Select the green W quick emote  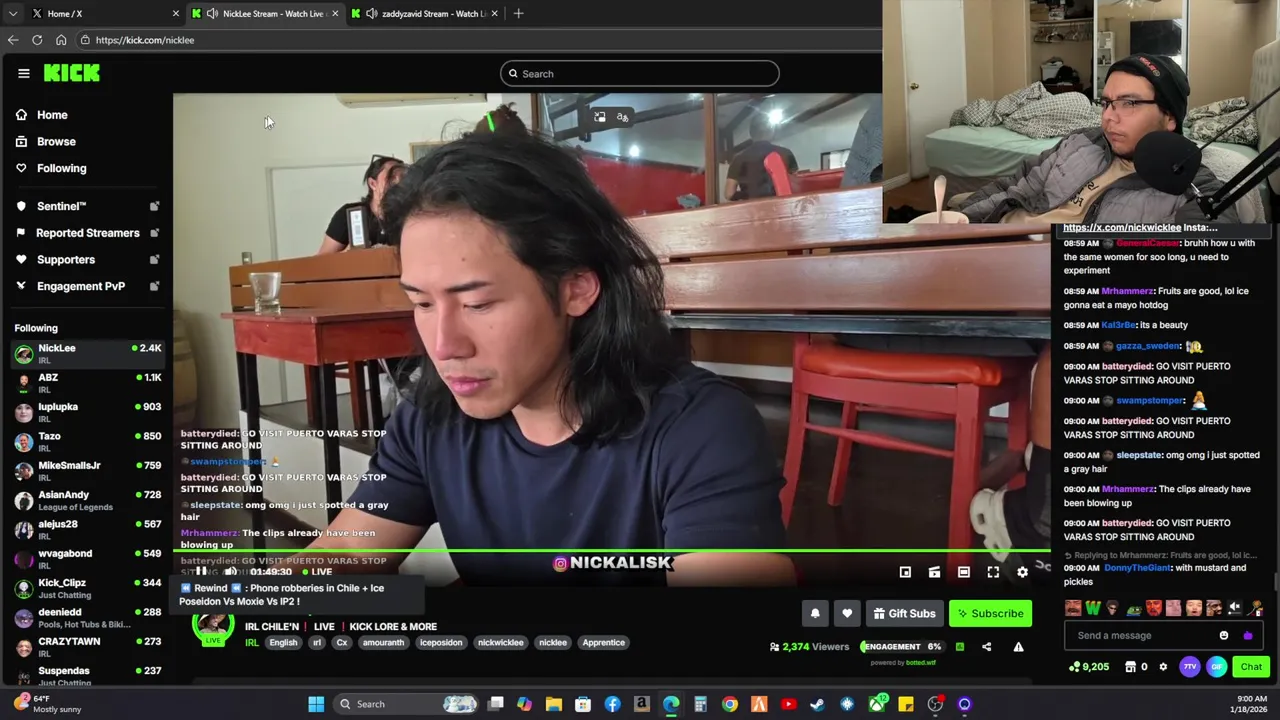pyautogui.click(x=1093, y=608)
